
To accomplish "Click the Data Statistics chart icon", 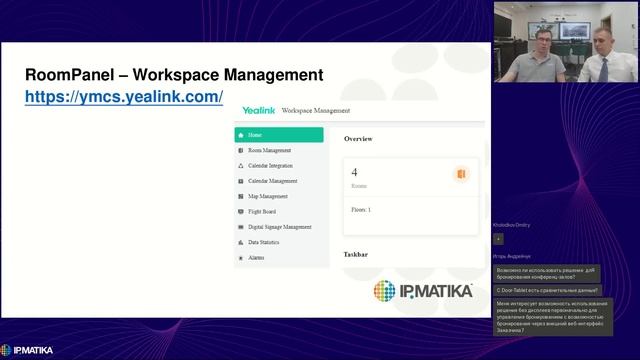I will [241, 242].
